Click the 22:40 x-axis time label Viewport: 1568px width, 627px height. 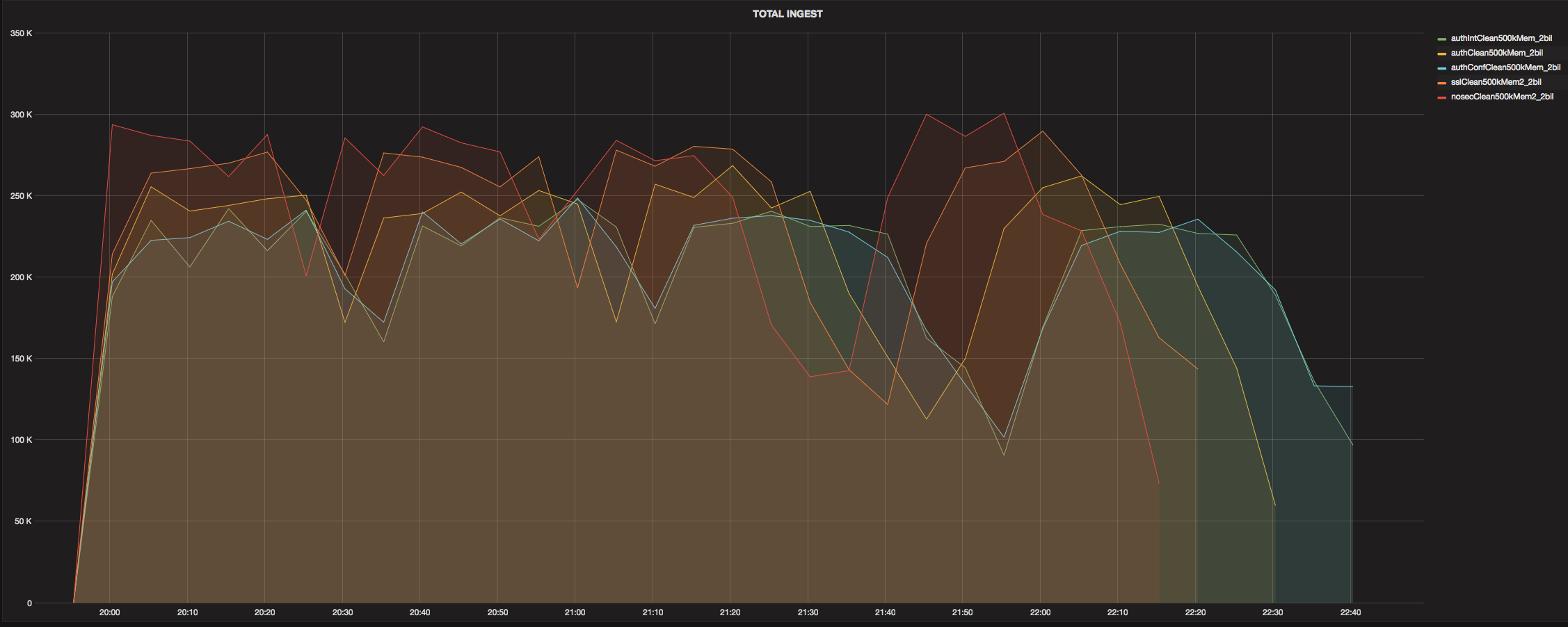1350,612
